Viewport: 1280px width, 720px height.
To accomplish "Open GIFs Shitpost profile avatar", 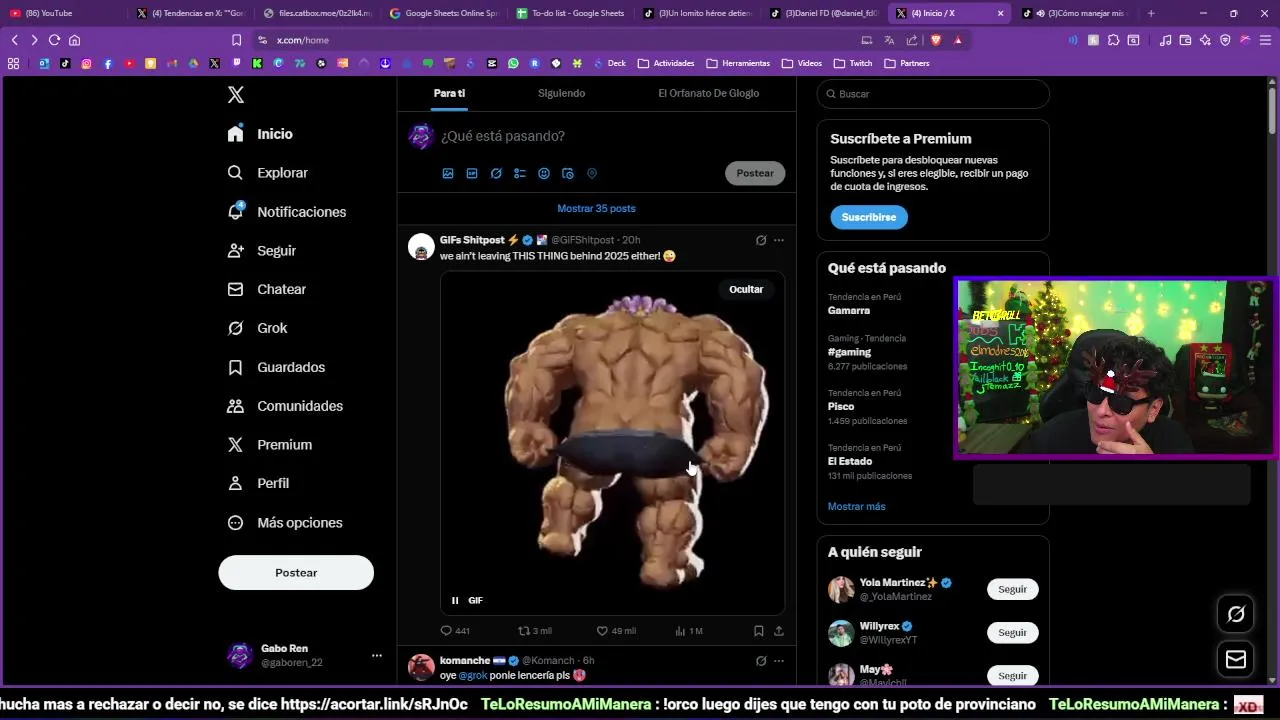I will pos(421,246).
